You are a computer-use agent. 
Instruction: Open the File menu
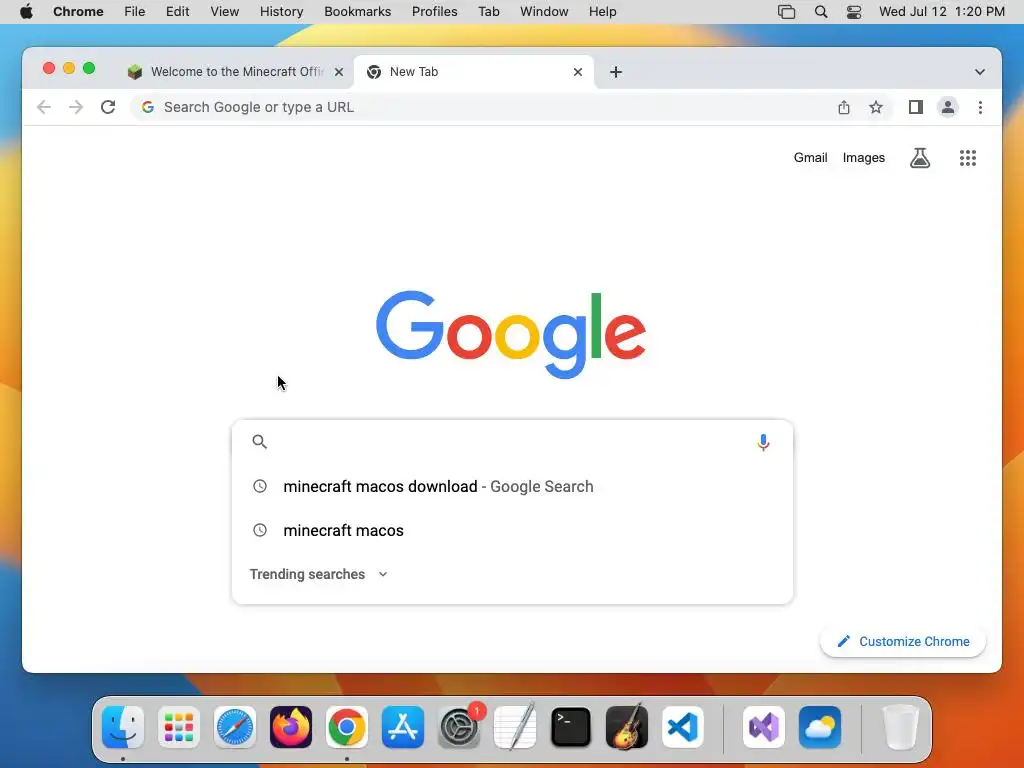coord(135,12)
